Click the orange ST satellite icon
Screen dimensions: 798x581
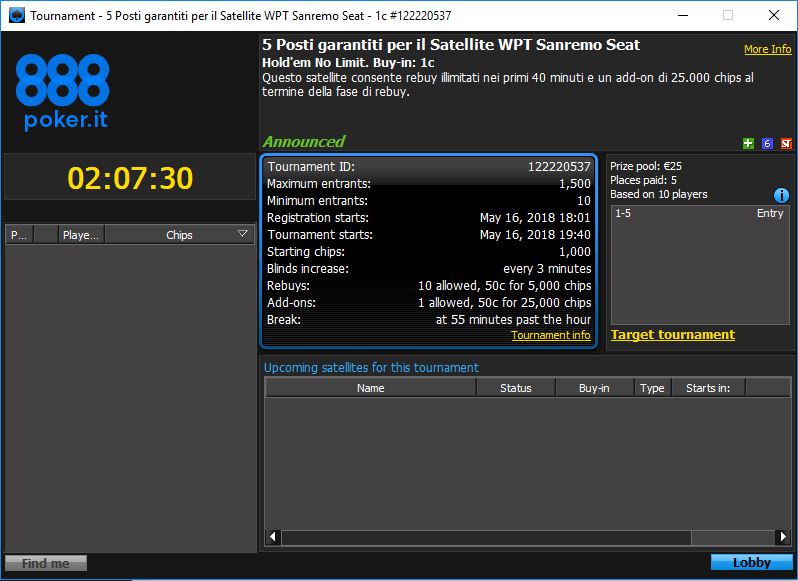(786, 143)
